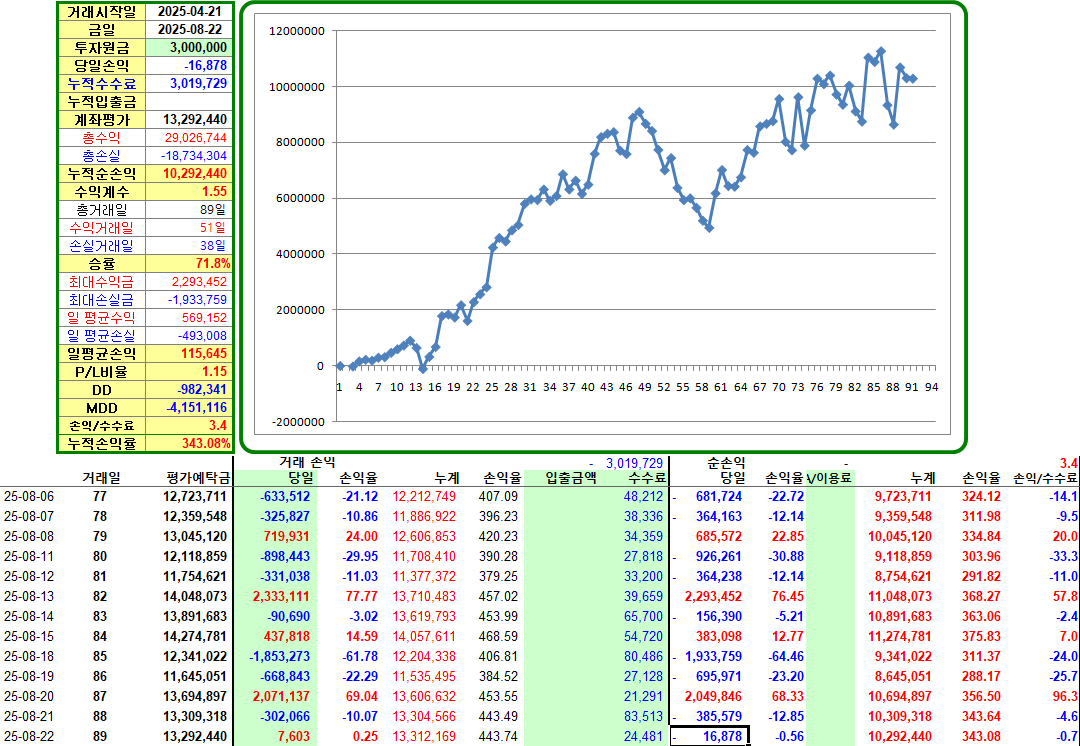Select the 누계 cell 13,710,483
The image size is (1080, 746).
click(424, 597)
